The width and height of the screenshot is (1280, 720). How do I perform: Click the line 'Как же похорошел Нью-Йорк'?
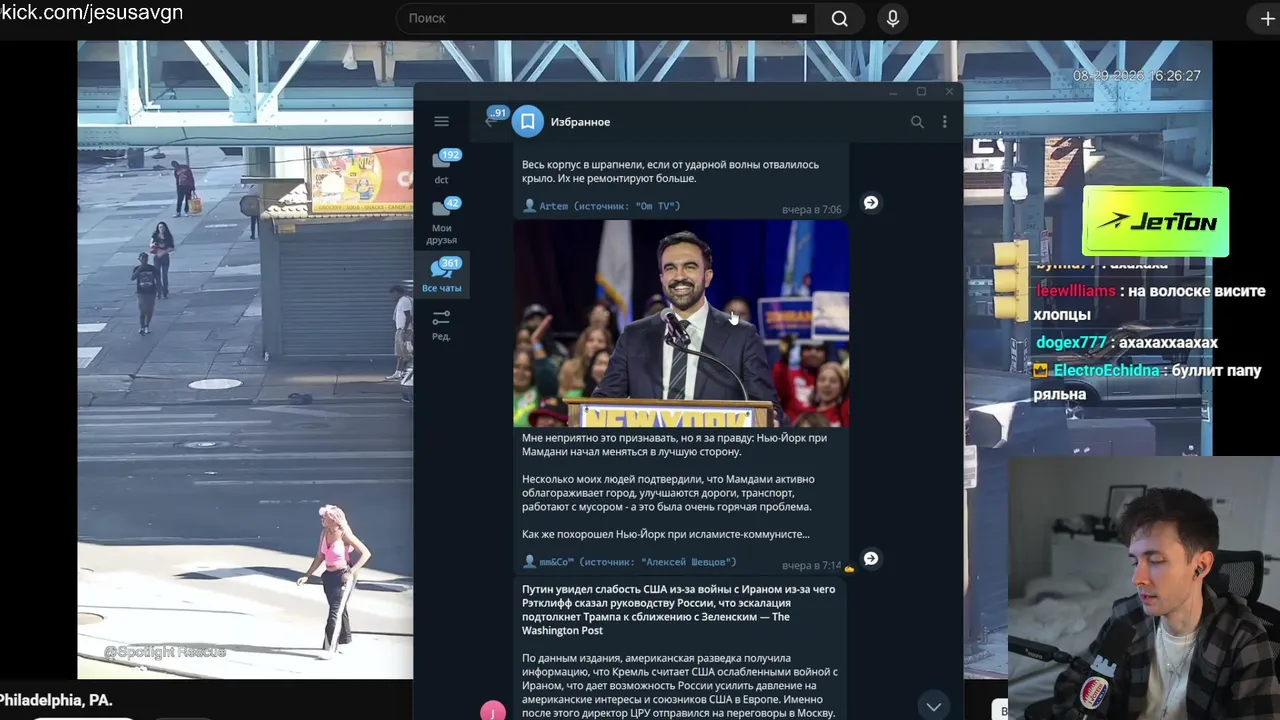(x=665, y=534)
